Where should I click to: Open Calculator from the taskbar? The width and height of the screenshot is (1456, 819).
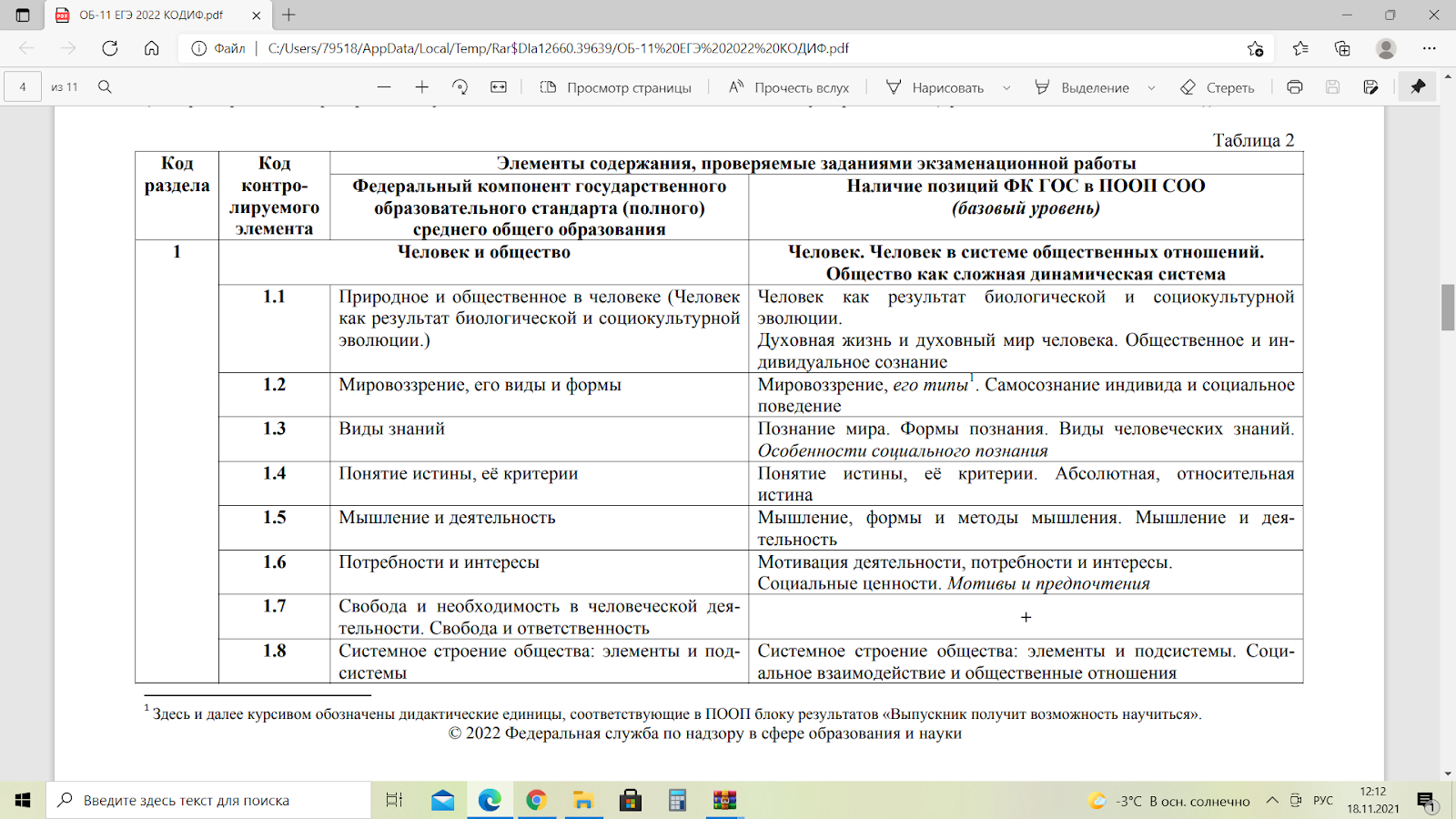coord(677,800)
